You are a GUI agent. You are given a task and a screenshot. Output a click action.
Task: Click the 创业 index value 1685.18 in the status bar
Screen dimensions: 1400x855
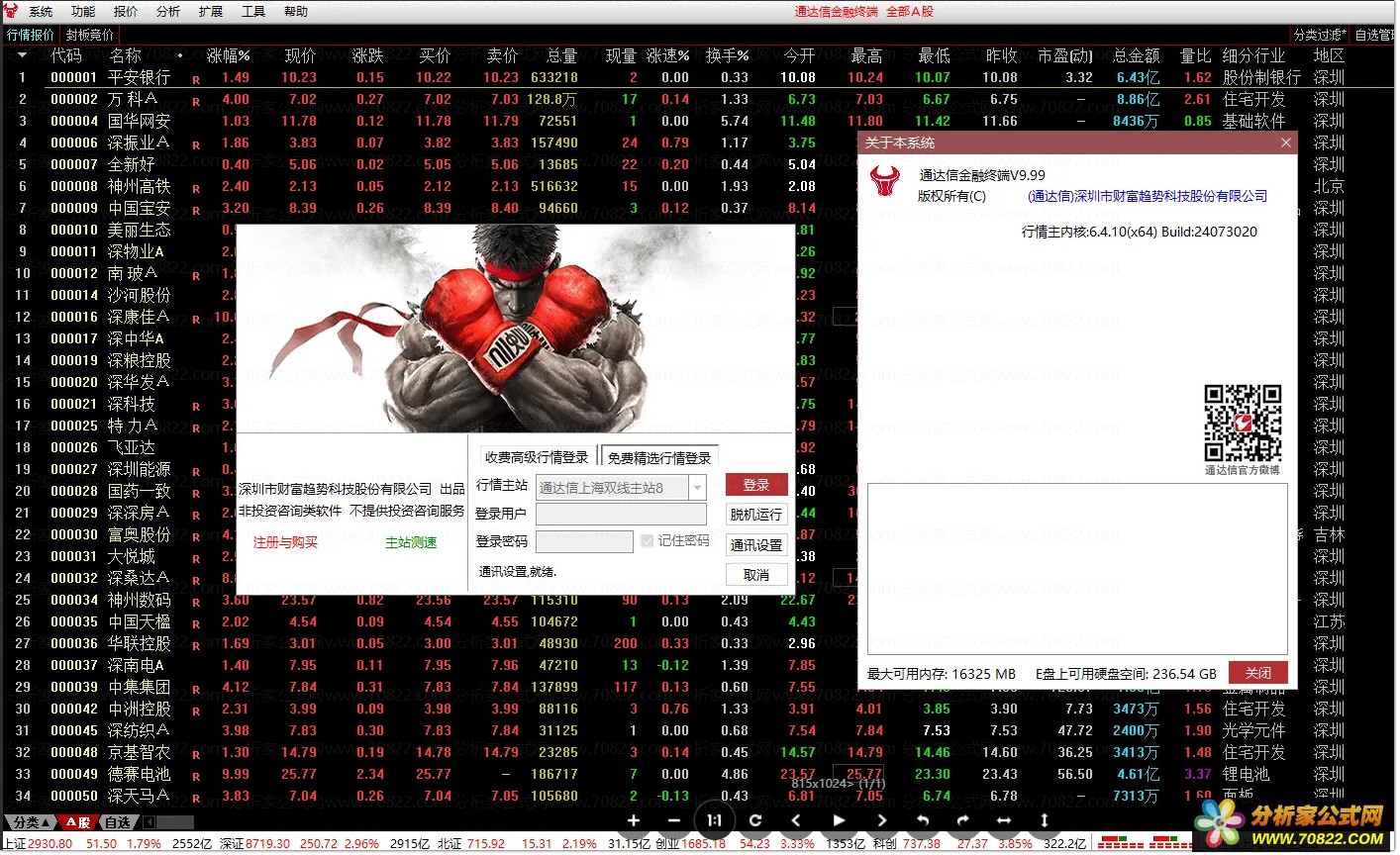pyautogui.click(x=704, y=844)
